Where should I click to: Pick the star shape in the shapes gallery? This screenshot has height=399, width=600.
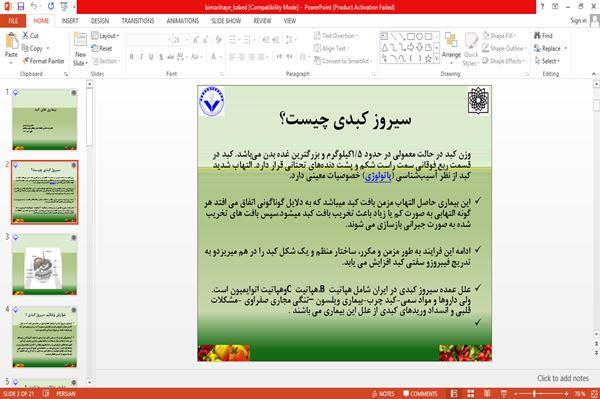[428, 59]
